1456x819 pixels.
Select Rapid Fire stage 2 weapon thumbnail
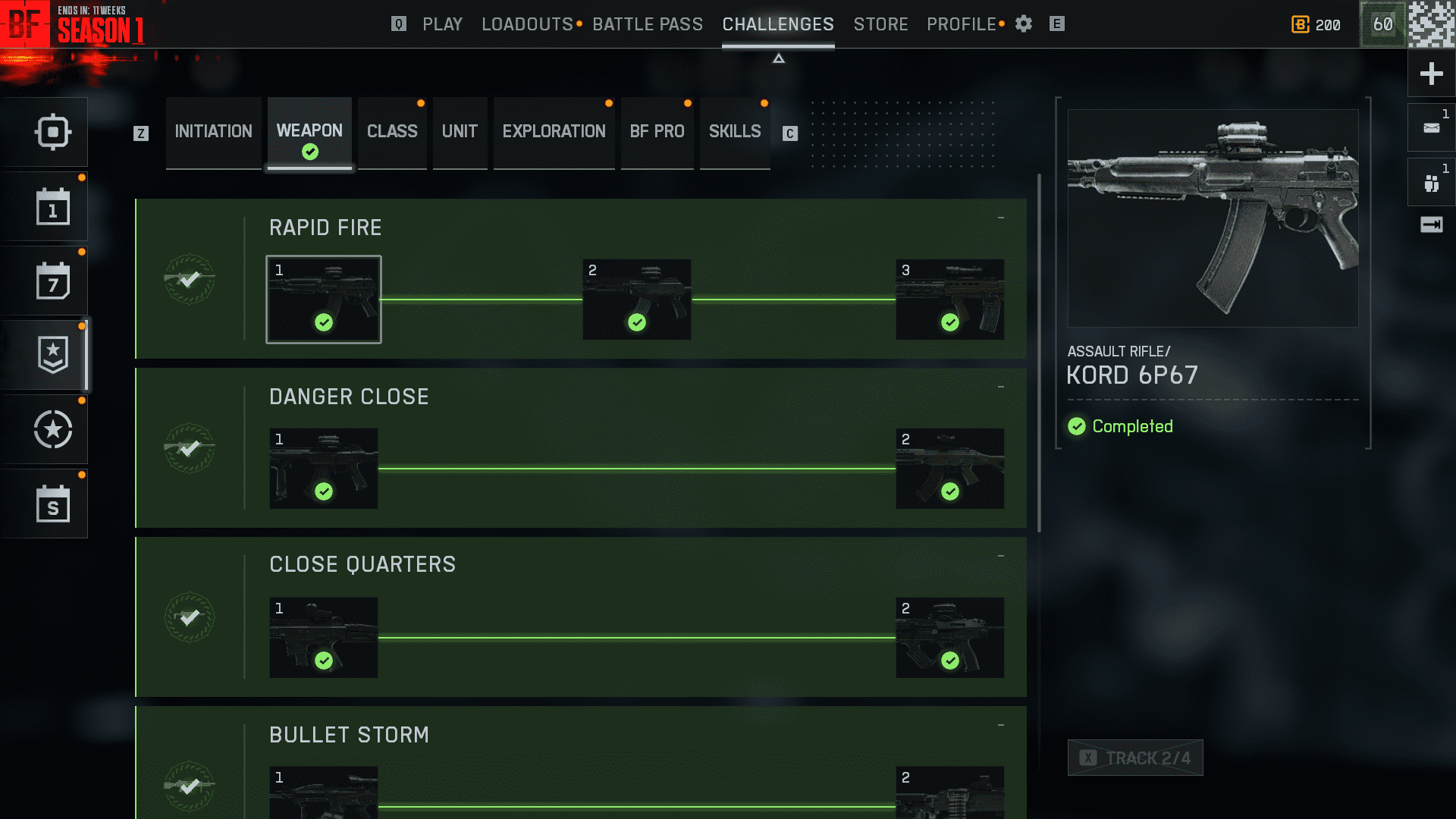point(637,300)
